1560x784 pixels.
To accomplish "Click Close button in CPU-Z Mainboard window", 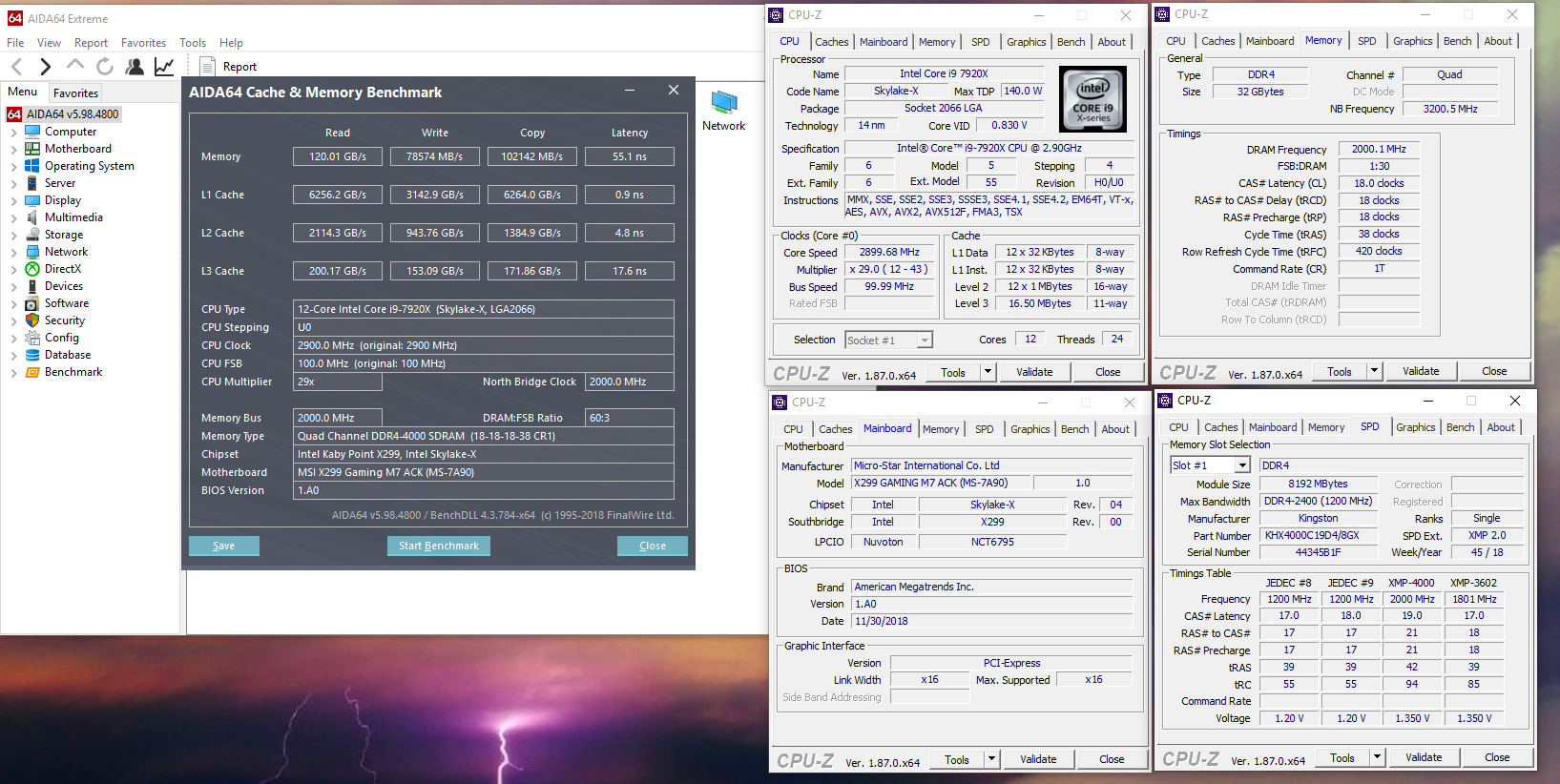I will tap(1112, 759).
